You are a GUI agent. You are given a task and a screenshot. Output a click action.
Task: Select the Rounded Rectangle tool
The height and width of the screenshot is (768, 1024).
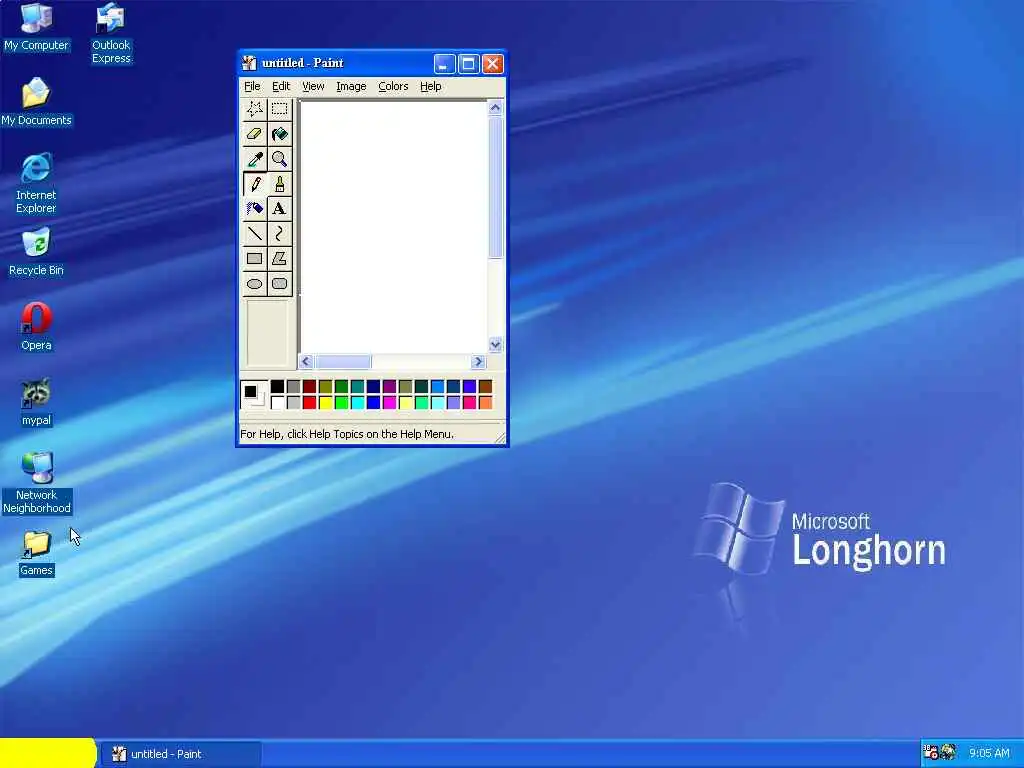coord(280,283)
